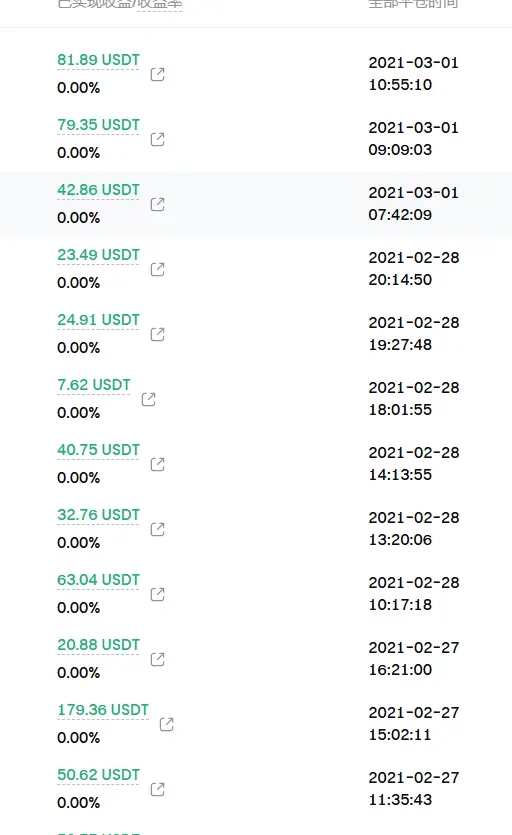Select row closed at 2021-02-28 20:14:50
The image size is (512, 835).
pos(256,269)
